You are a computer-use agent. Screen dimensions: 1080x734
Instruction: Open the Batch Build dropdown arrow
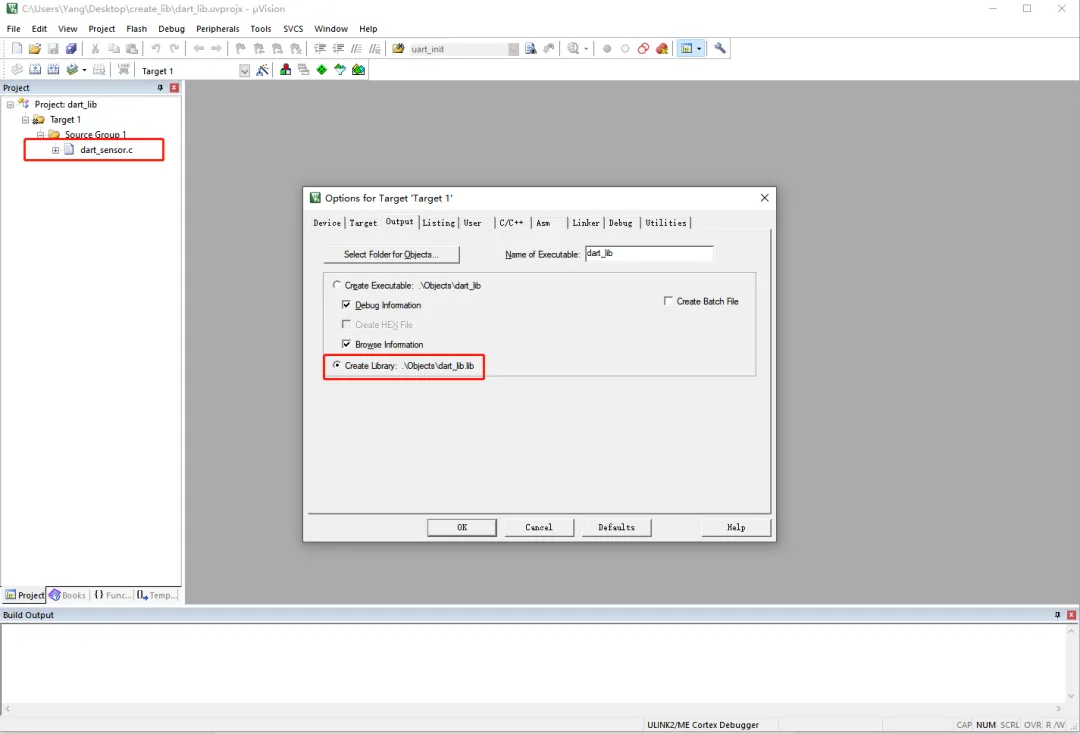[x=84, y=70]
